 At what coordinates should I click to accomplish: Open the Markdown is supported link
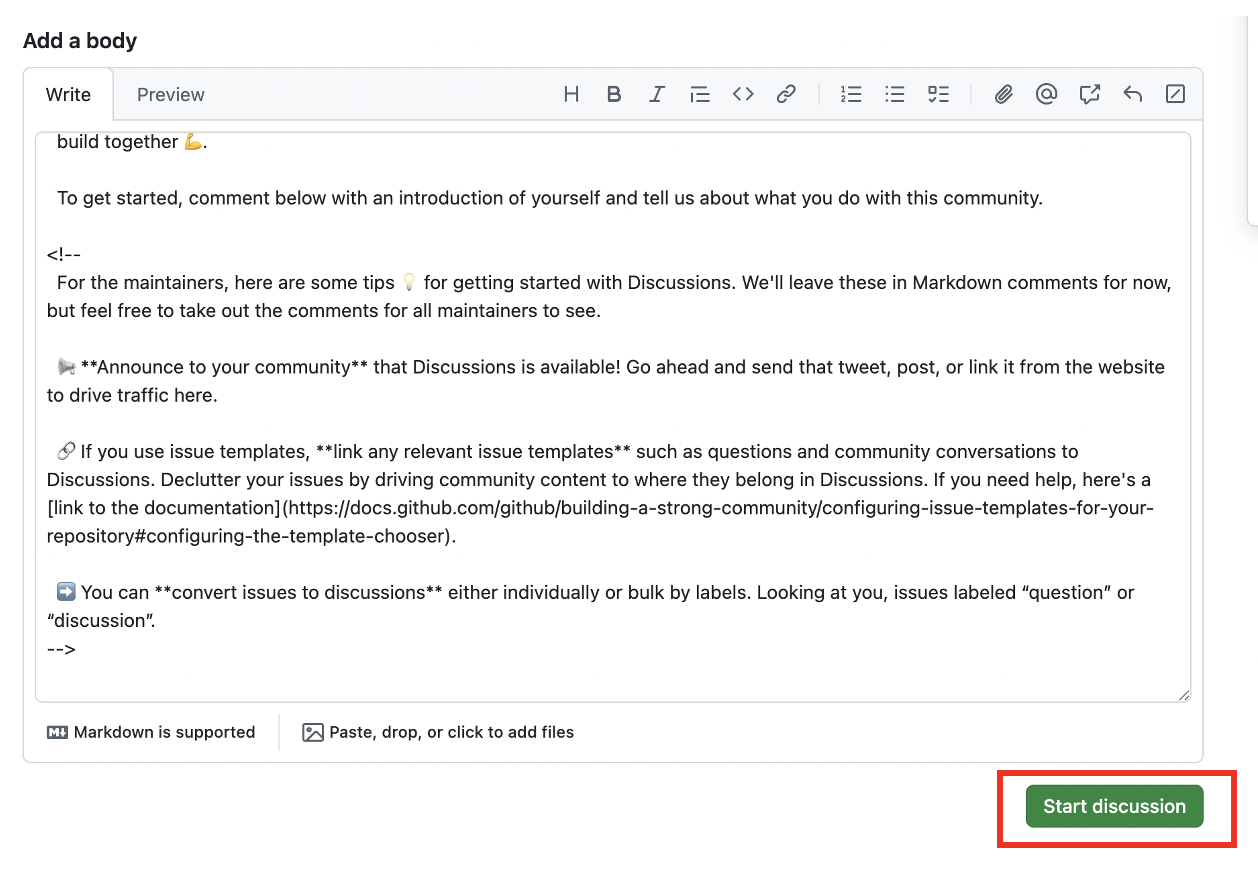coord(151,732)
